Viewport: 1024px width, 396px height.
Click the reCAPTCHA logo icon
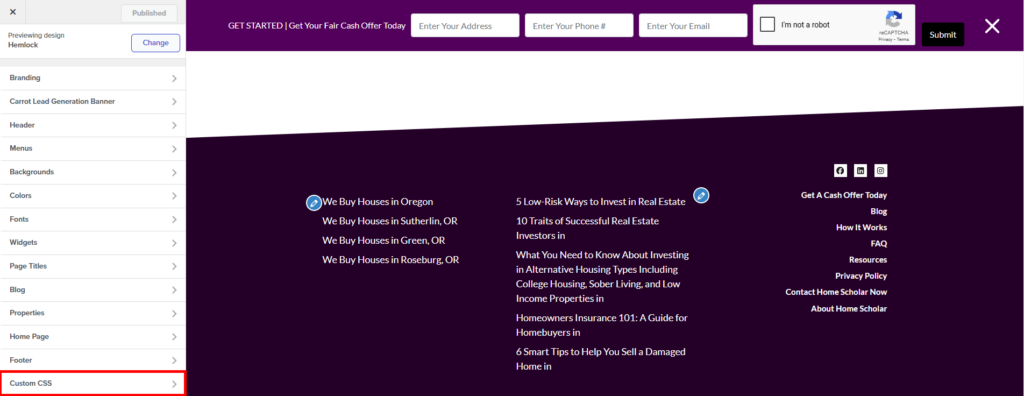coord(894,18)
